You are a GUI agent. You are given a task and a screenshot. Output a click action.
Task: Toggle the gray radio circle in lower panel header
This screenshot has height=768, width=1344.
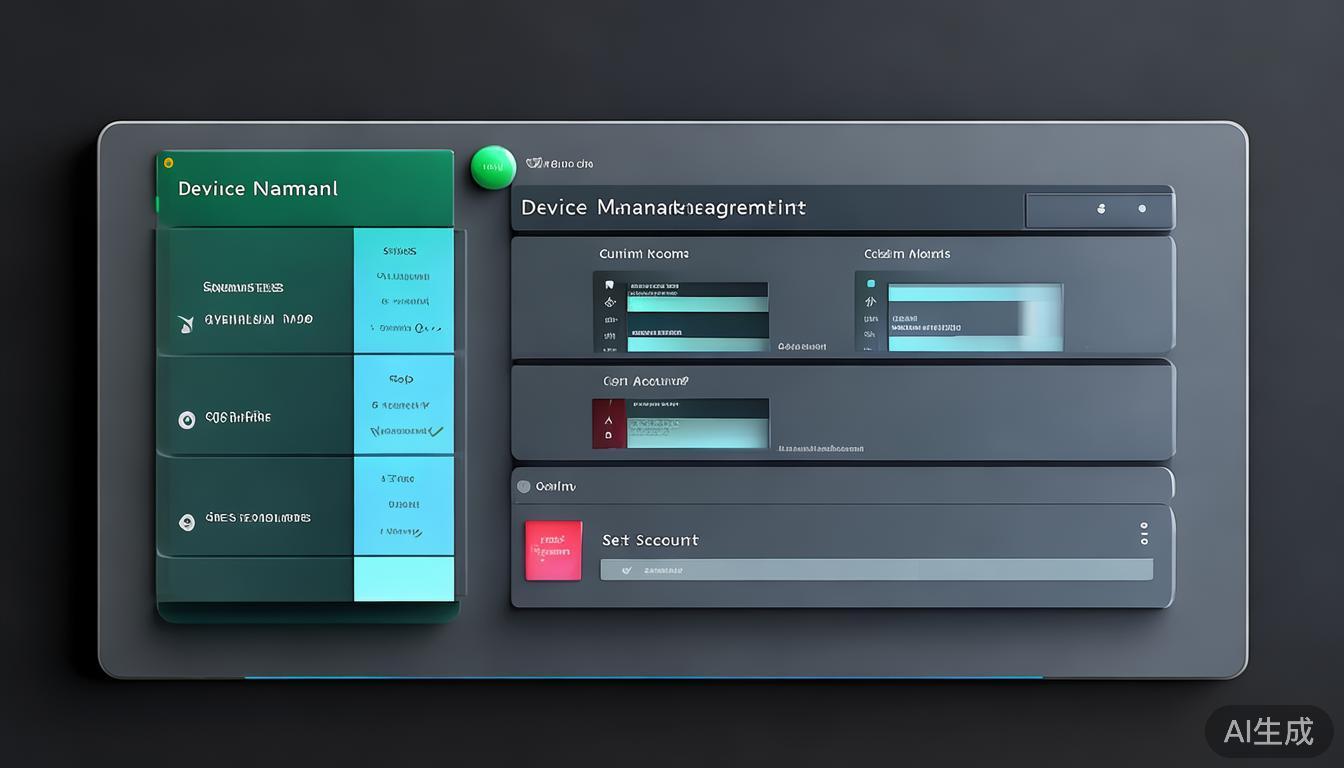click(x=523, y=487)
